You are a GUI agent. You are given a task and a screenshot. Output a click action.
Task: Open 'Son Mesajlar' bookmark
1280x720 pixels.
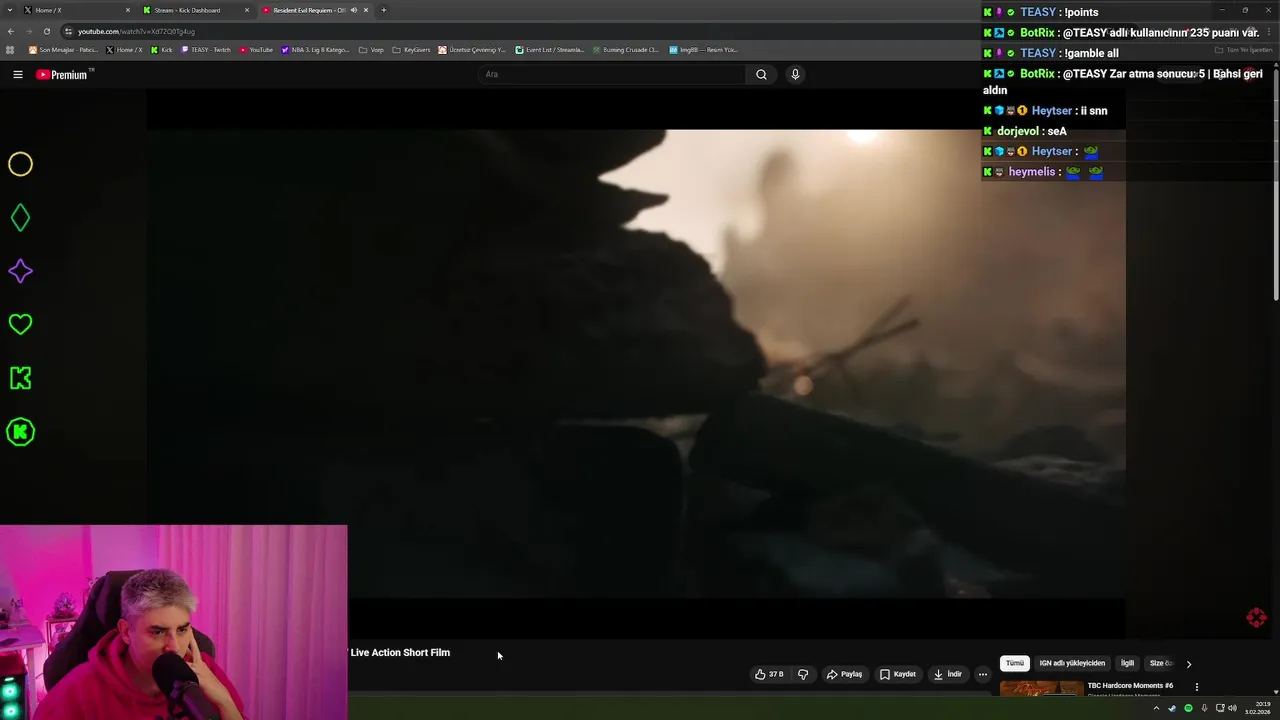[x=63, y=50]
